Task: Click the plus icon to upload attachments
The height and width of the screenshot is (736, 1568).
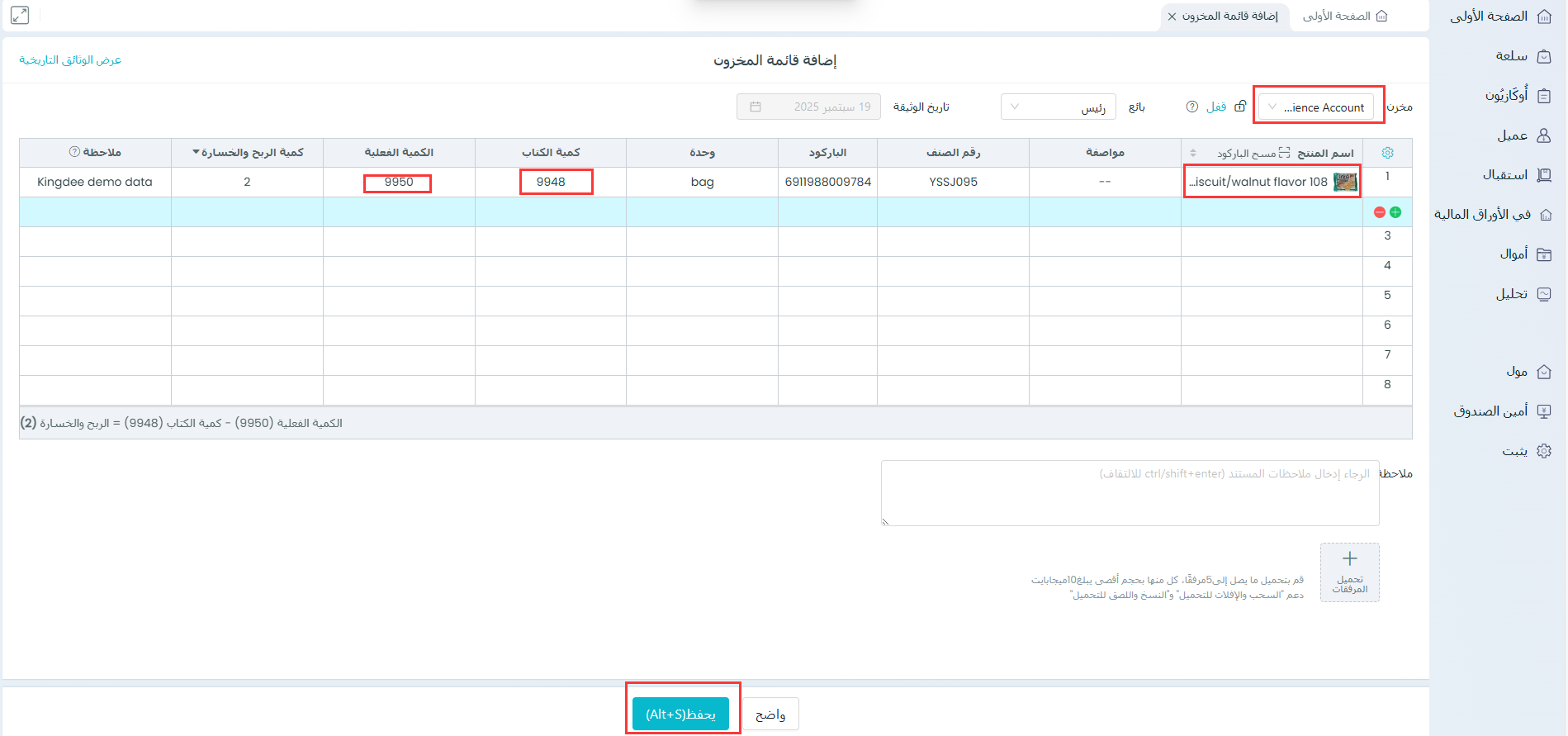Action: pyautogui.click(x=1349, y=559)
